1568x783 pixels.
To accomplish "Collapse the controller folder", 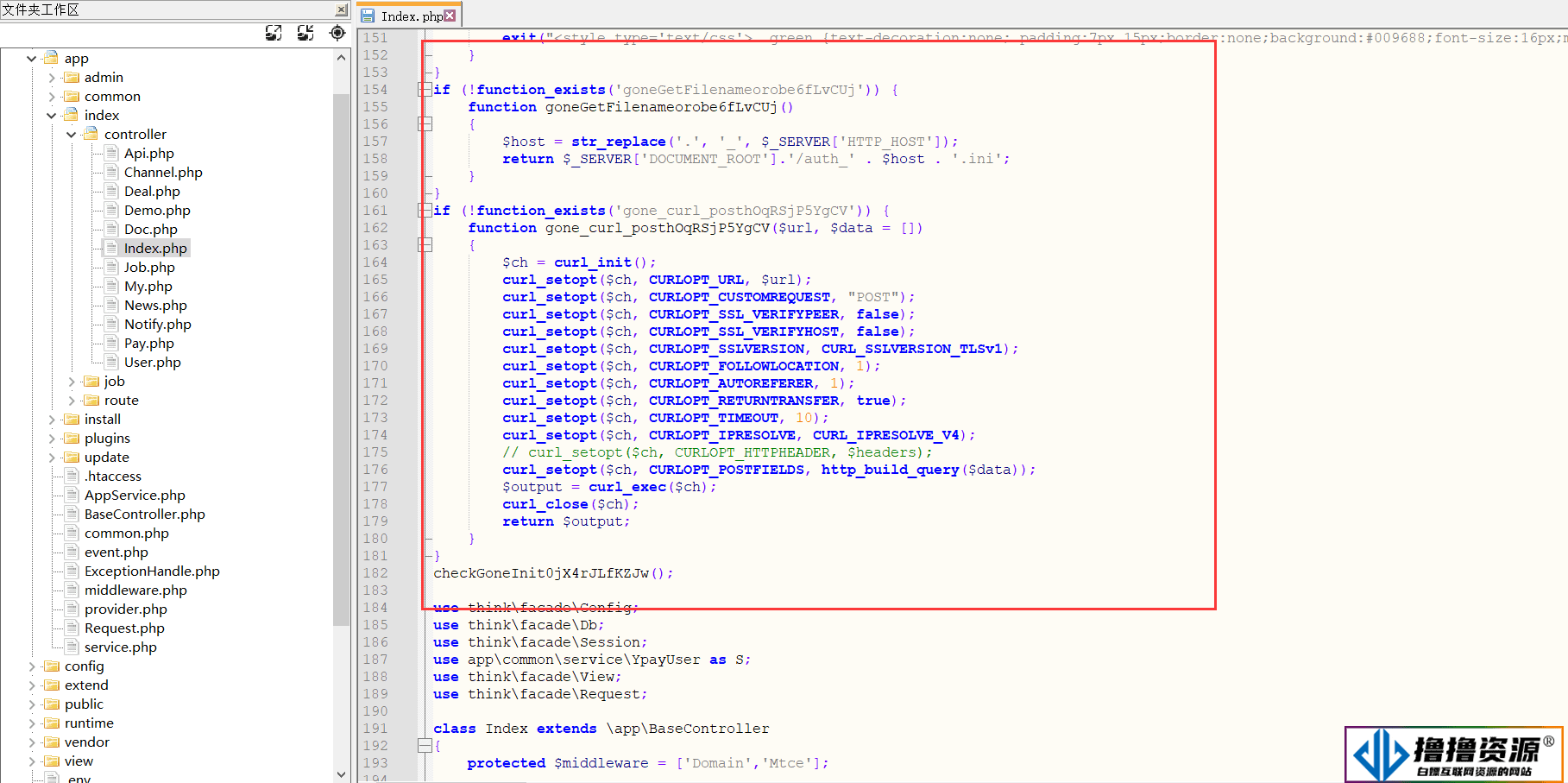I will point(72,135).
